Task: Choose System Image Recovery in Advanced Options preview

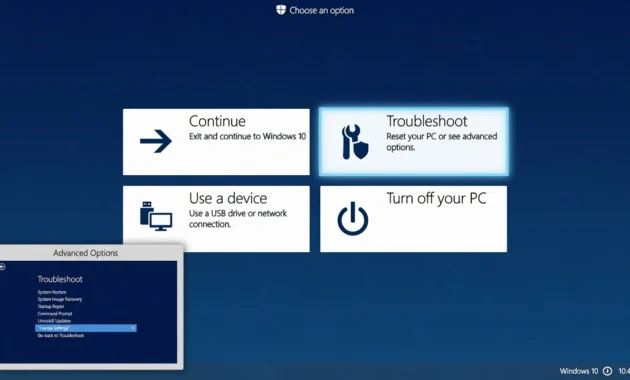Action: point(60,299)
